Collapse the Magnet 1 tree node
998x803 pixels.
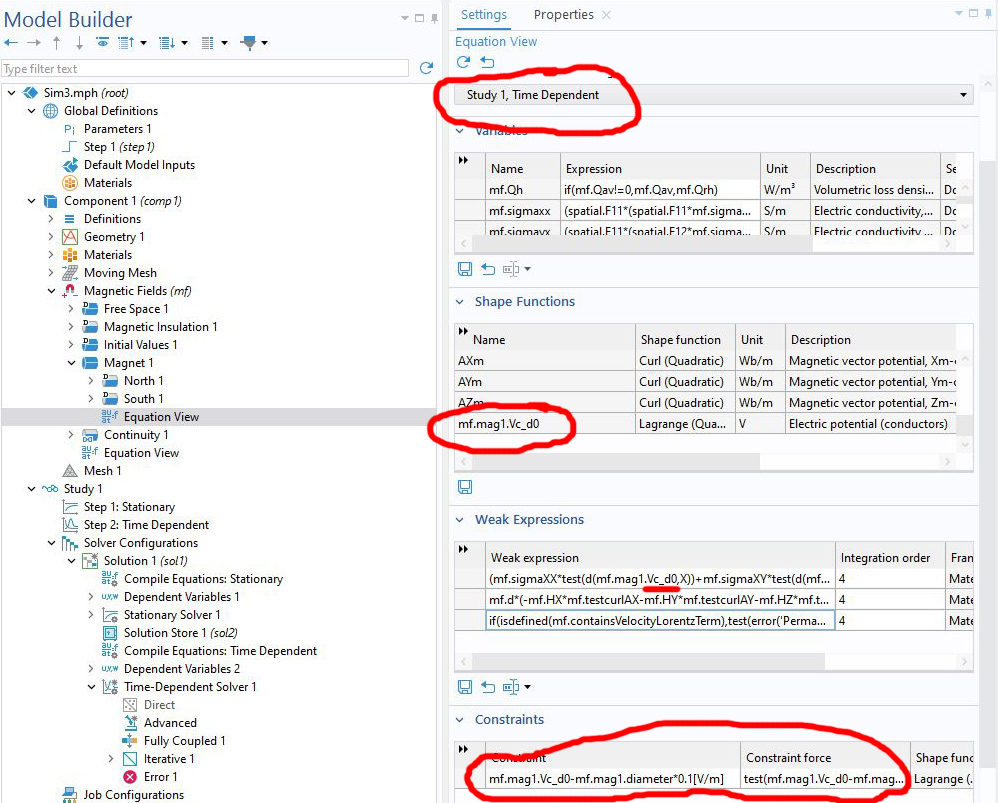(x=72, y=363)
